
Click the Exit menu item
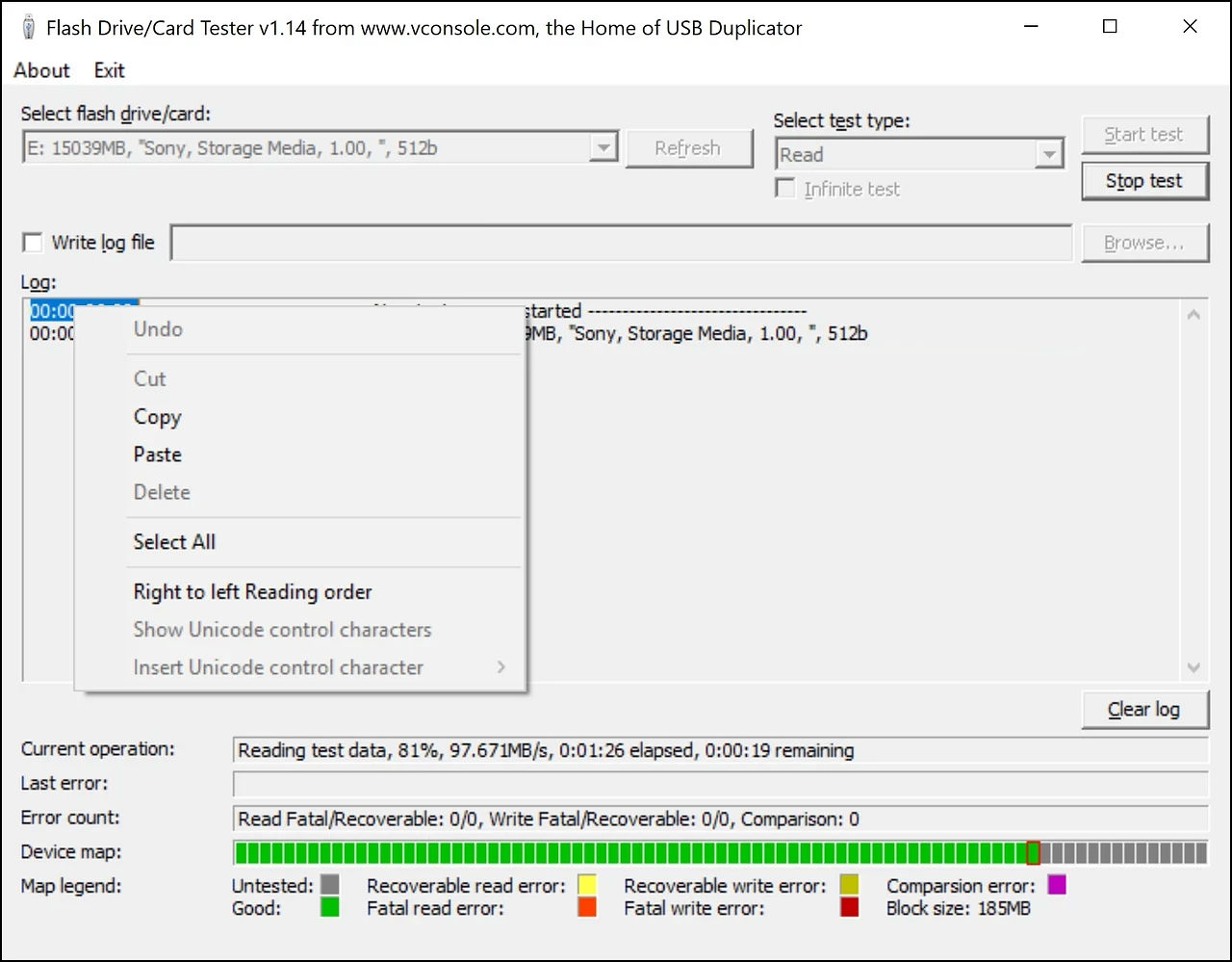(x=108, y=69)
